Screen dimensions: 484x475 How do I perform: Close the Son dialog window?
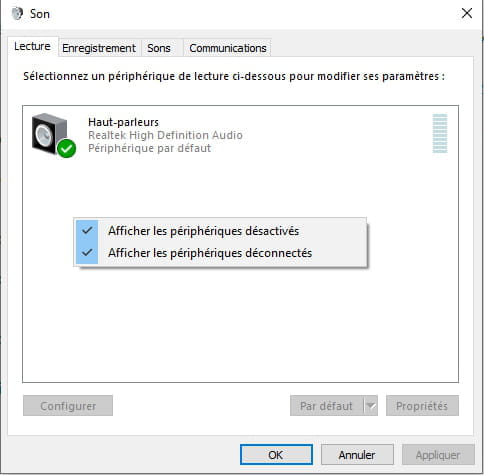[467, 13]
